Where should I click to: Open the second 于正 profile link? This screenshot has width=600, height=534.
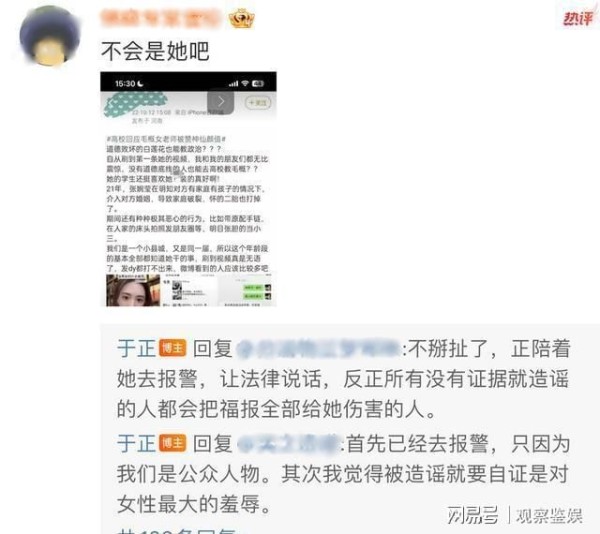[136, 443]
